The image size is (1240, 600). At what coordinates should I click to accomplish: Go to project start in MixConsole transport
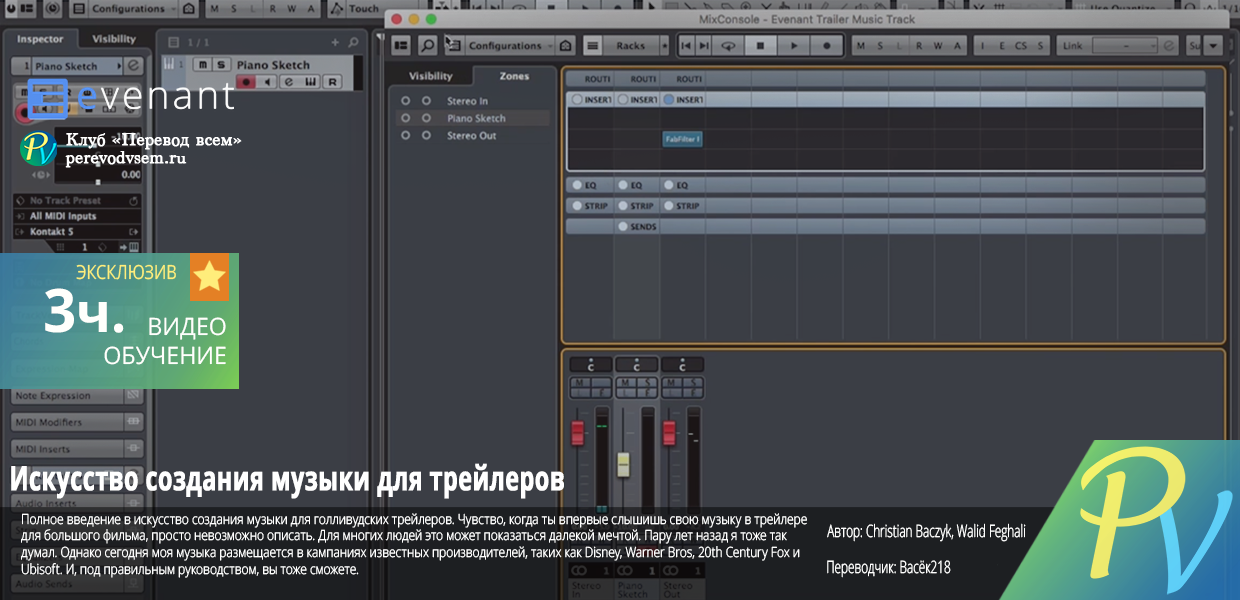[686, 45]
